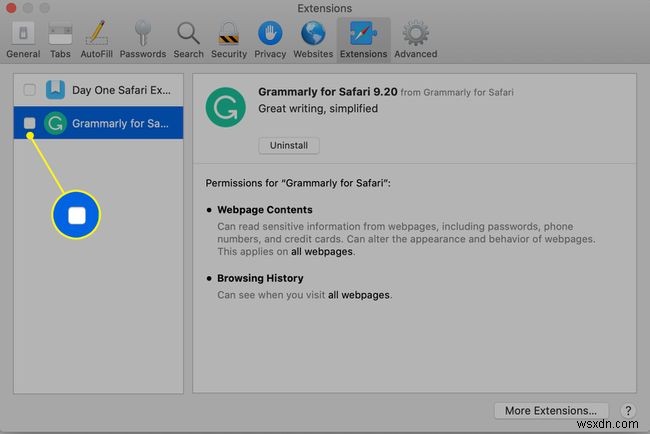650x434 pixels.
Task: Toggle the Grammarly for Safari checkbox
Action: point(29,123)
